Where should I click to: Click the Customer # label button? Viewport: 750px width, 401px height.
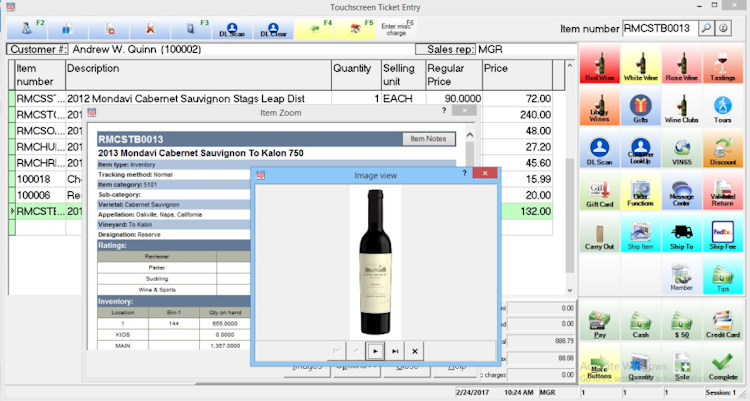coord(38,49)
